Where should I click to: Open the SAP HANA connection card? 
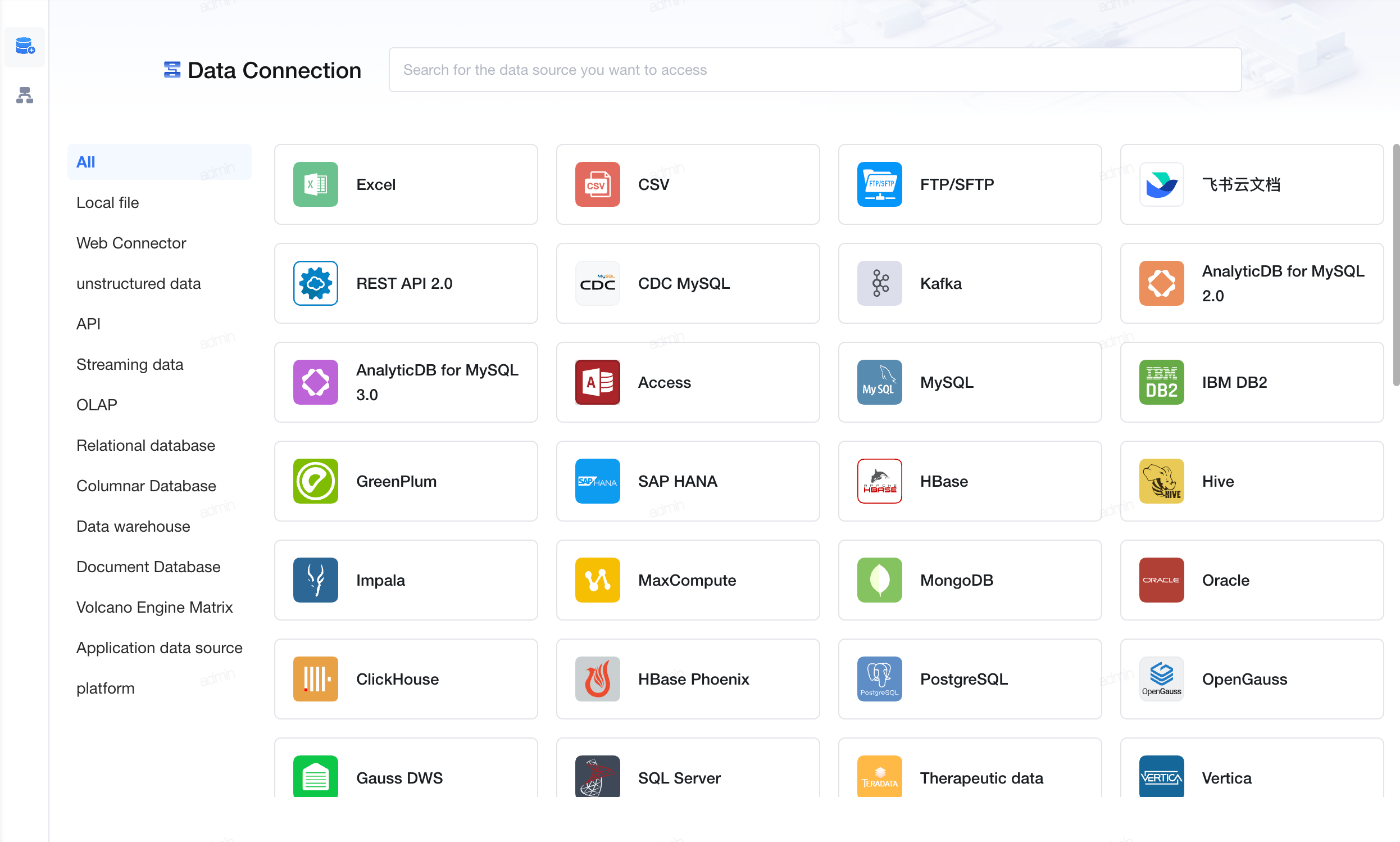coord(688,481)
